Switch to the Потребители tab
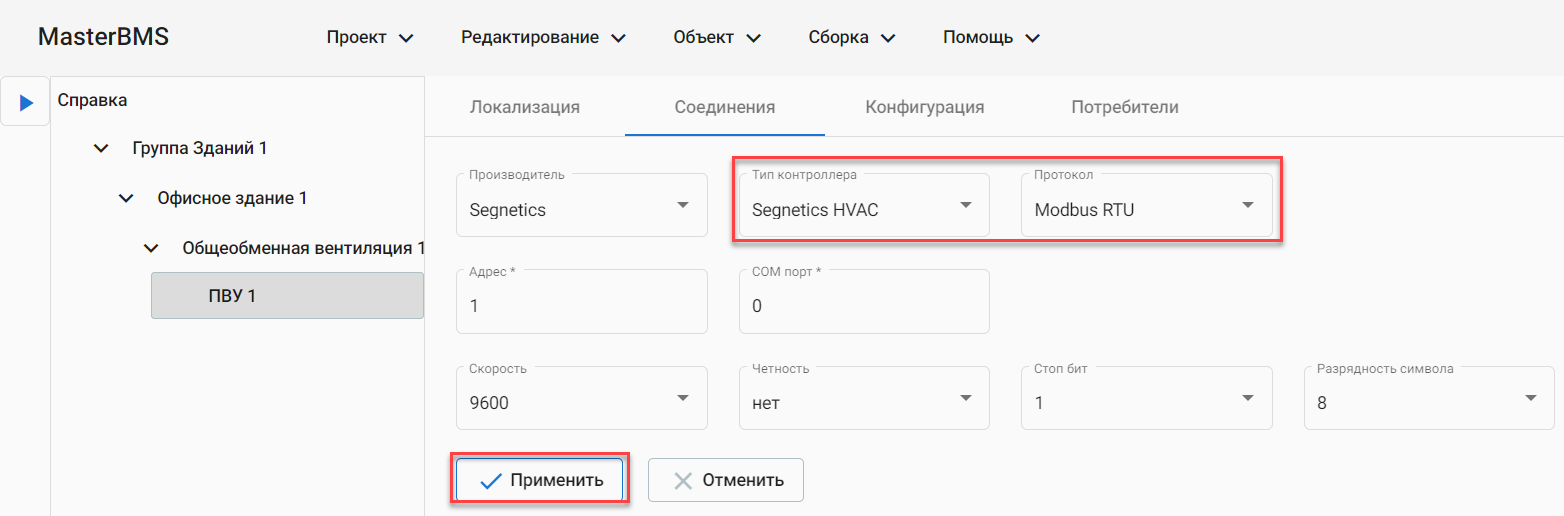 click(1125, 107)
